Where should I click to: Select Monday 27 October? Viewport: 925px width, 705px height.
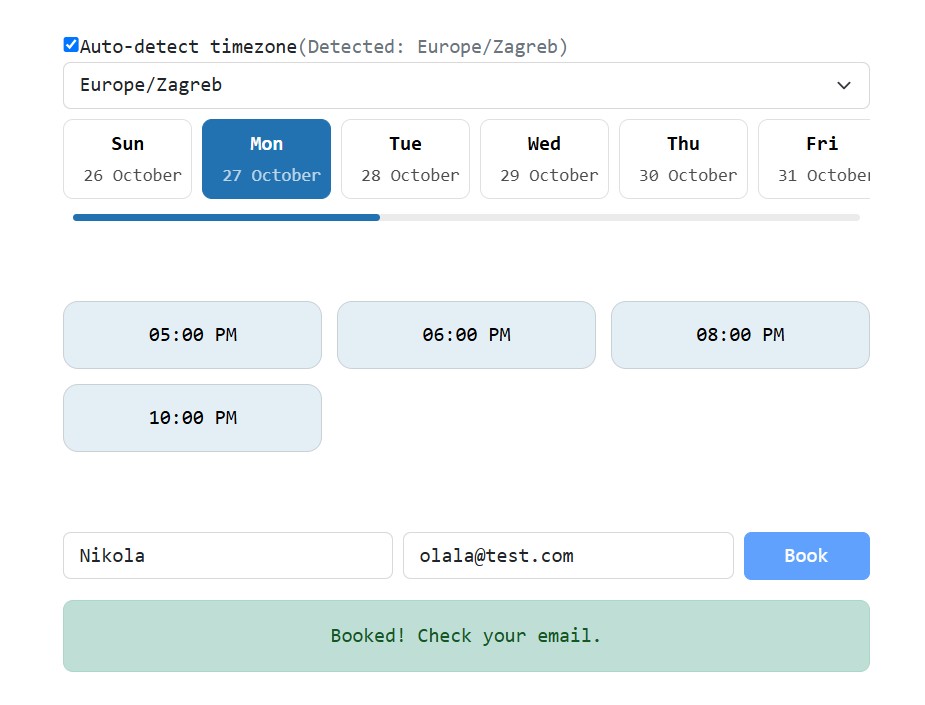[x=266, y=158]
